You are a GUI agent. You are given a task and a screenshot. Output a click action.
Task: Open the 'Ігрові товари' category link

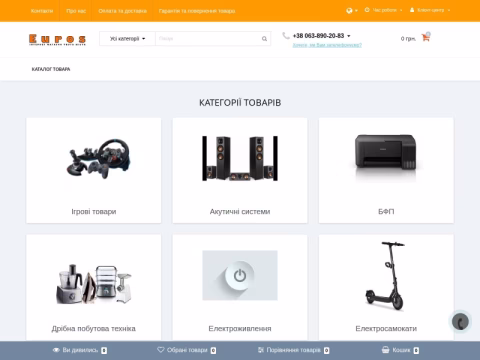point(94,212)
